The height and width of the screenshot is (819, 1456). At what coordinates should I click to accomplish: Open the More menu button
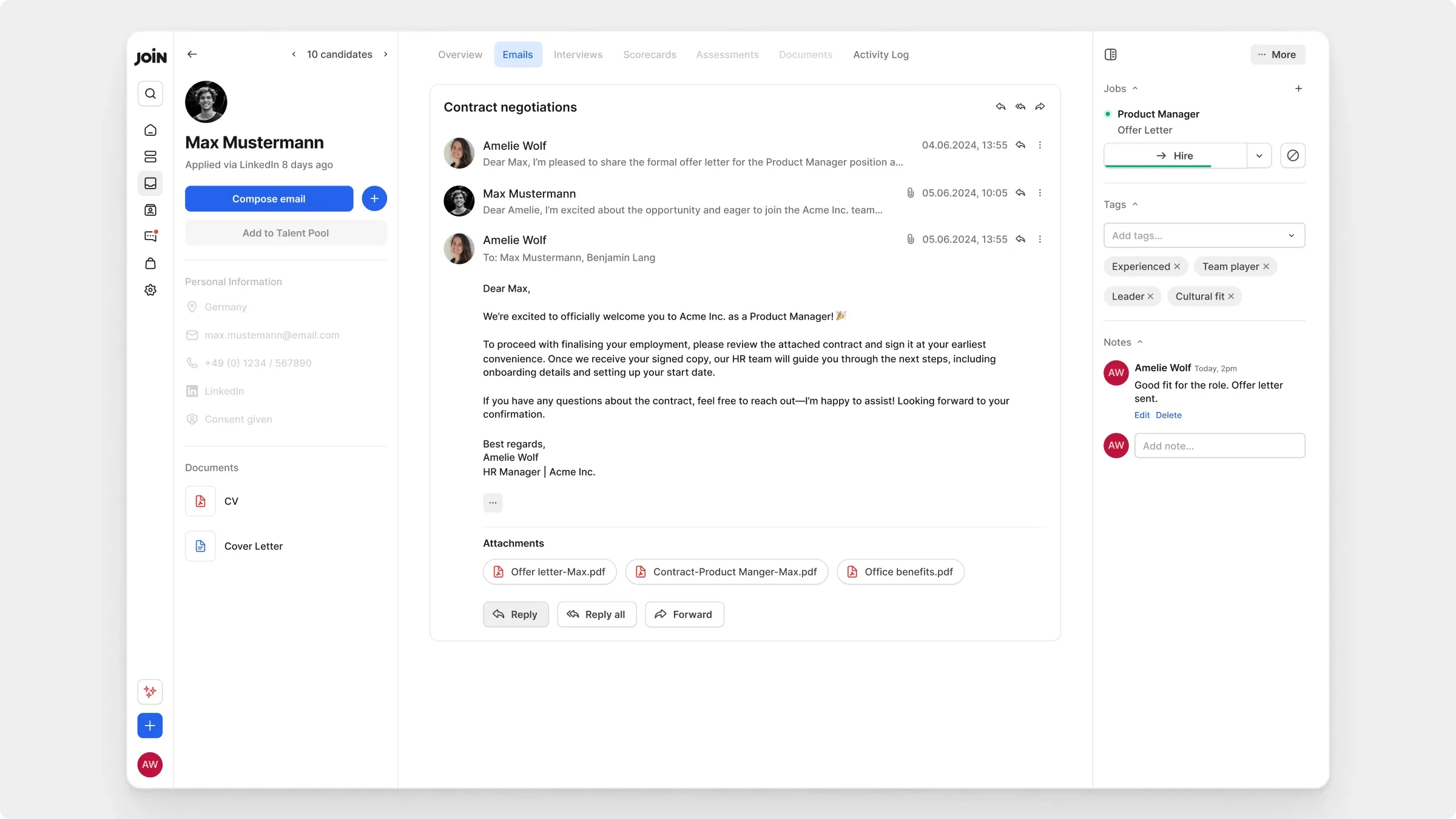tap(1278, 55)
